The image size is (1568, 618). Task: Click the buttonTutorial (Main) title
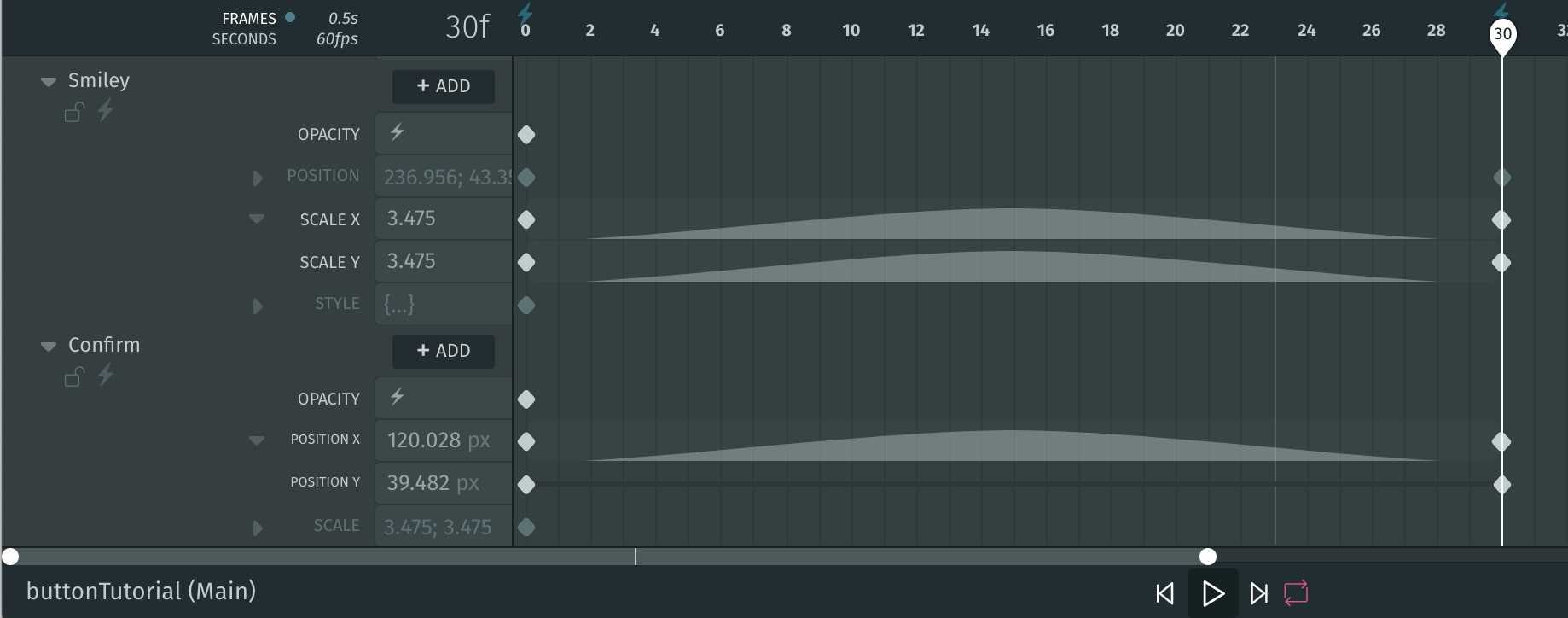(x=142, y=592)
